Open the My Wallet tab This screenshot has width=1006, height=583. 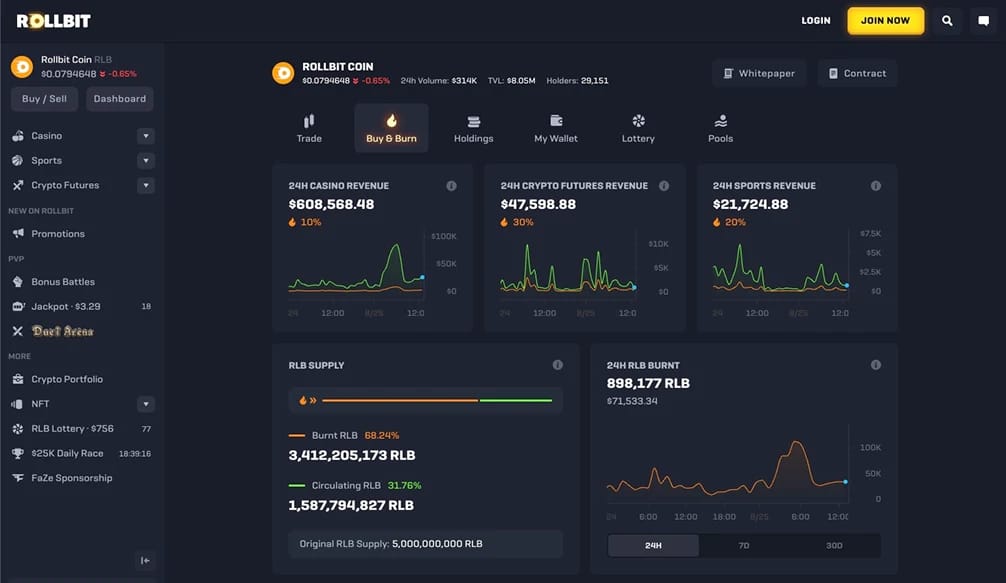point(556,128)
